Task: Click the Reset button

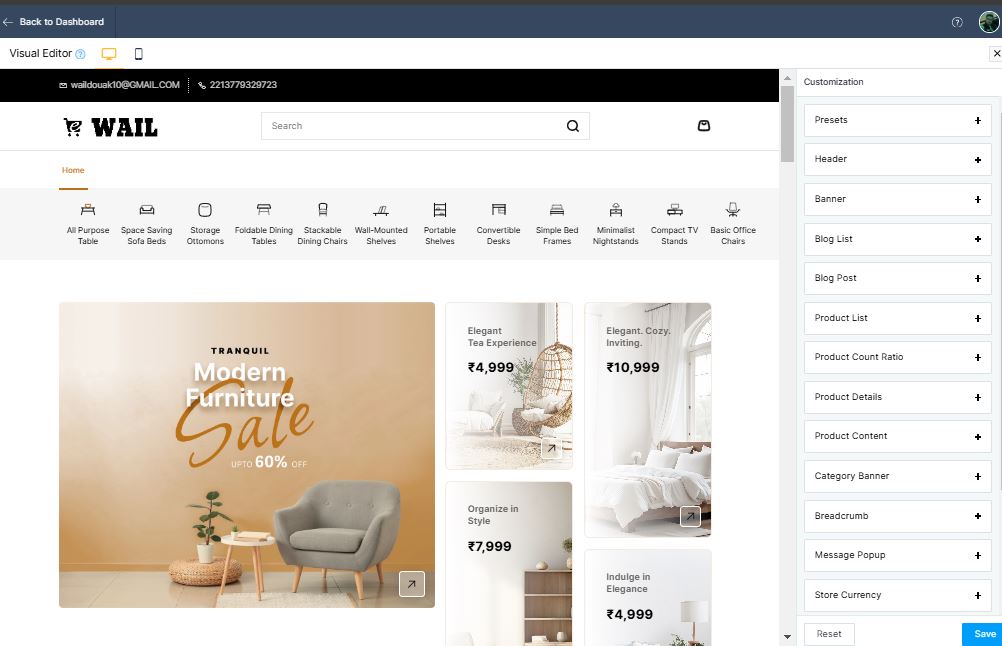Action: [829, 634]
